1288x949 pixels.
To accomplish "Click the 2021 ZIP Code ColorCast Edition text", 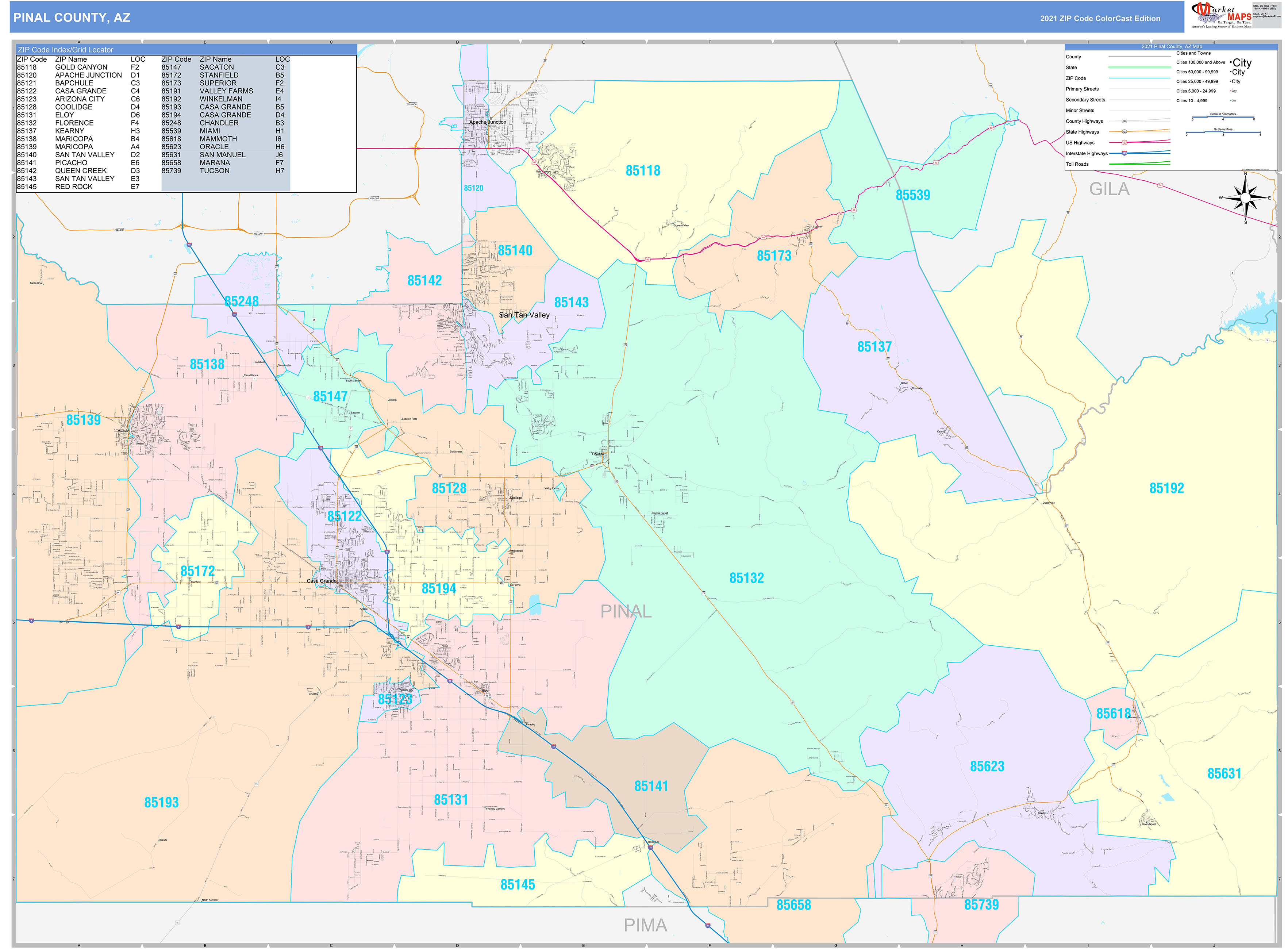I will (x=1100, y=18).
